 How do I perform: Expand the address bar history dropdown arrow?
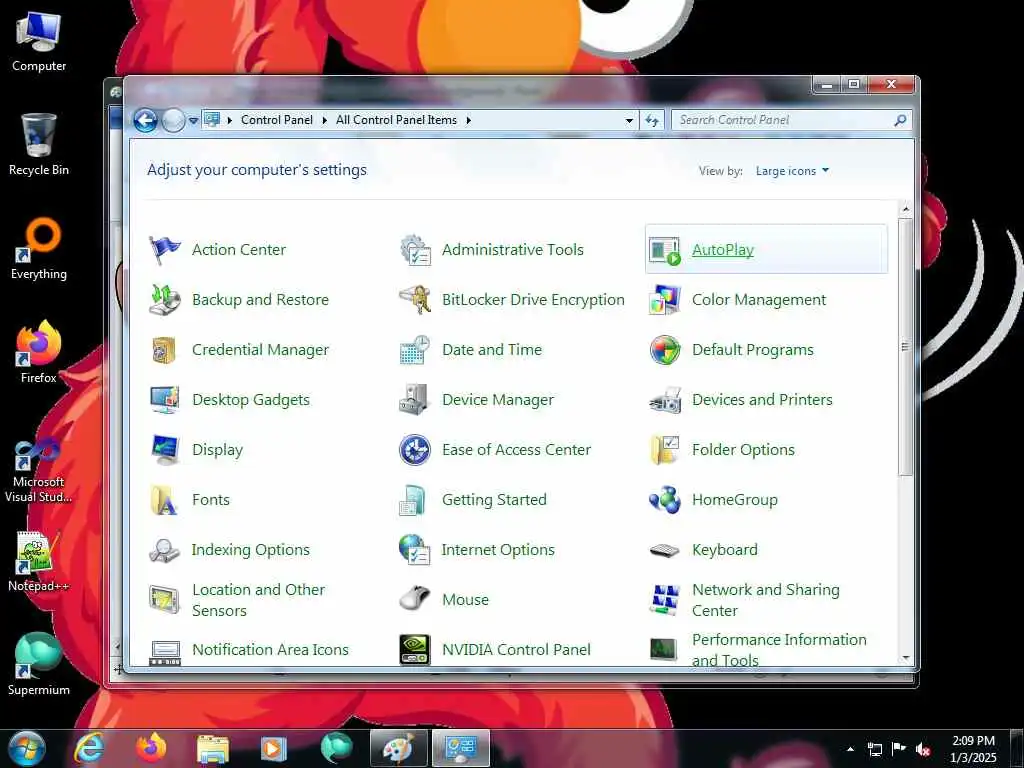click(629, 120)
